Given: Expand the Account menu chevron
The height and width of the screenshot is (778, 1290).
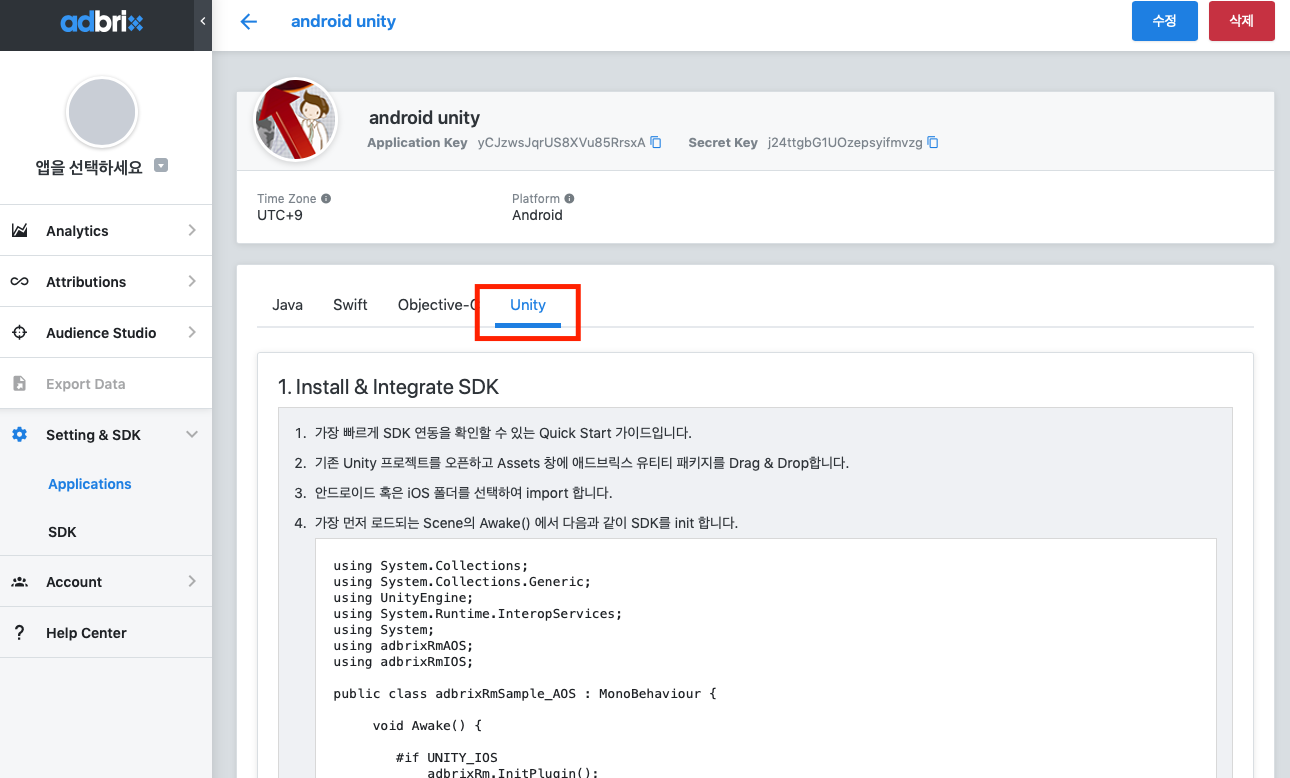Looking at the screenshot, I should (192, 581).
